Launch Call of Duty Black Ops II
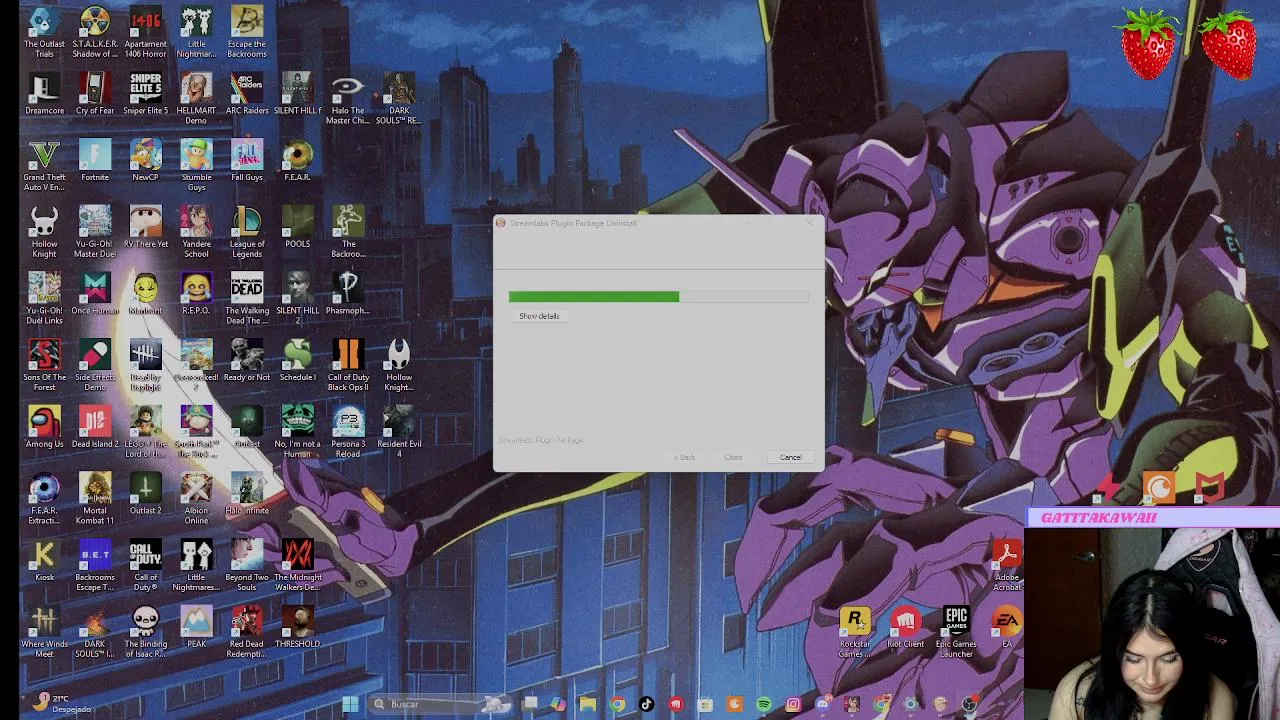The image size is (1280, 720). (348, 366)
